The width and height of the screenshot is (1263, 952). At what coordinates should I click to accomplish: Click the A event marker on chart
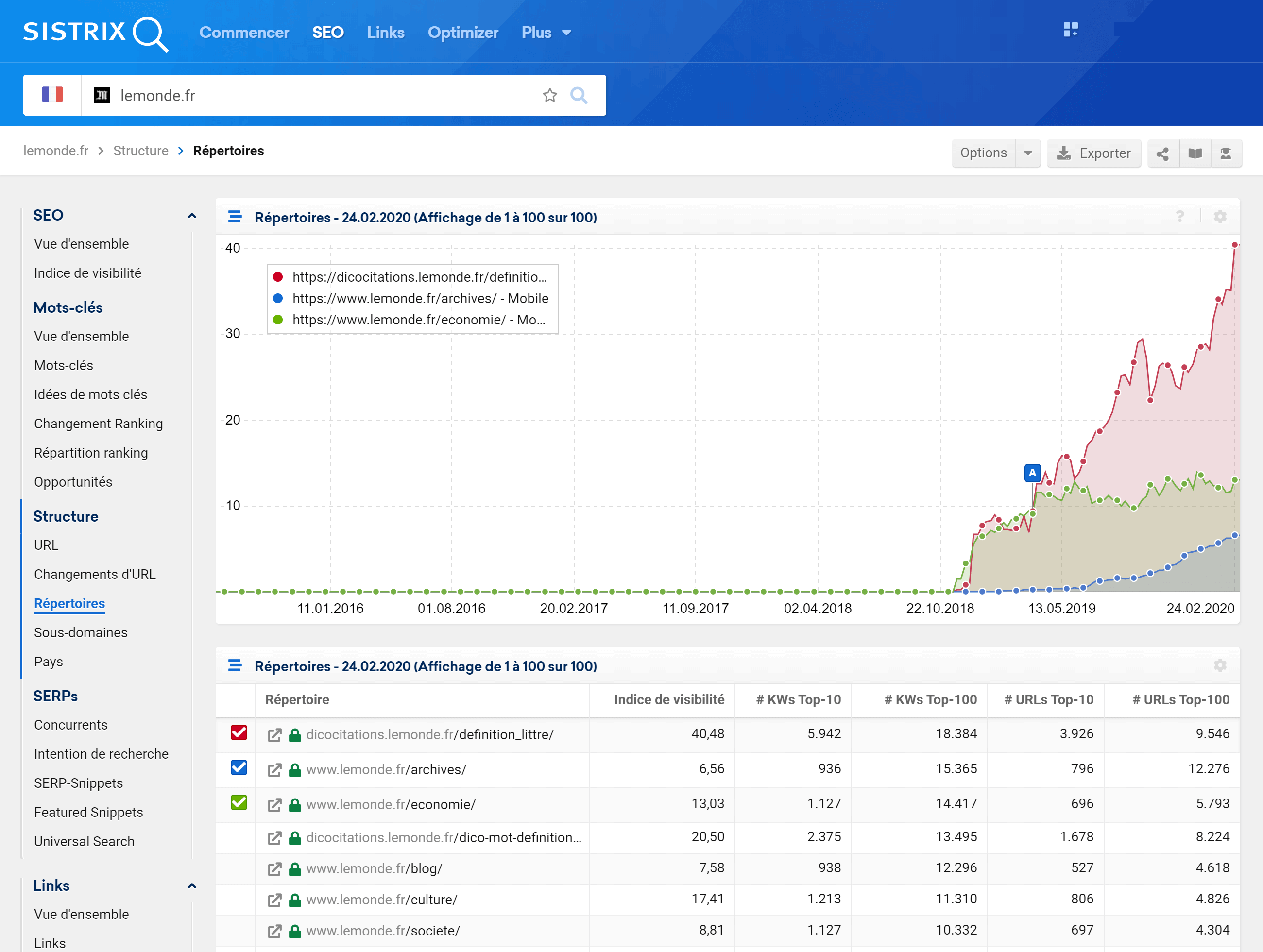point(1032,473)
